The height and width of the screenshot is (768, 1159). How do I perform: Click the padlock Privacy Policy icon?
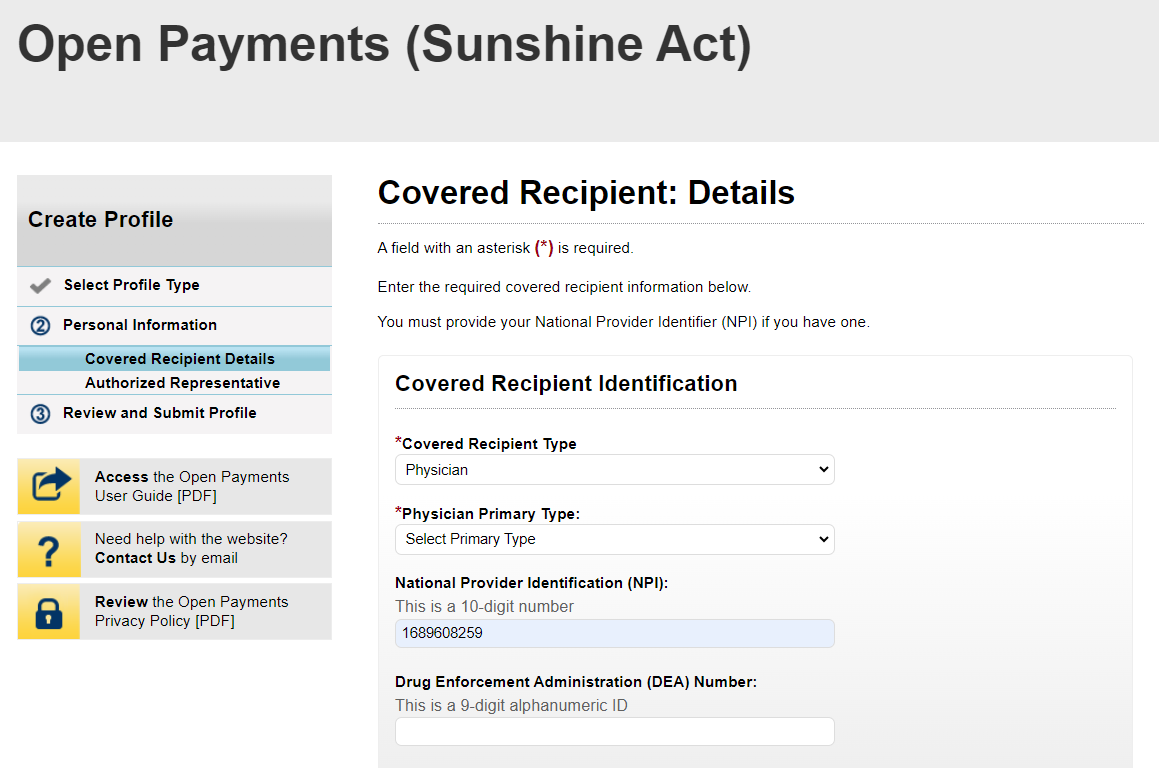click(49, 611)
